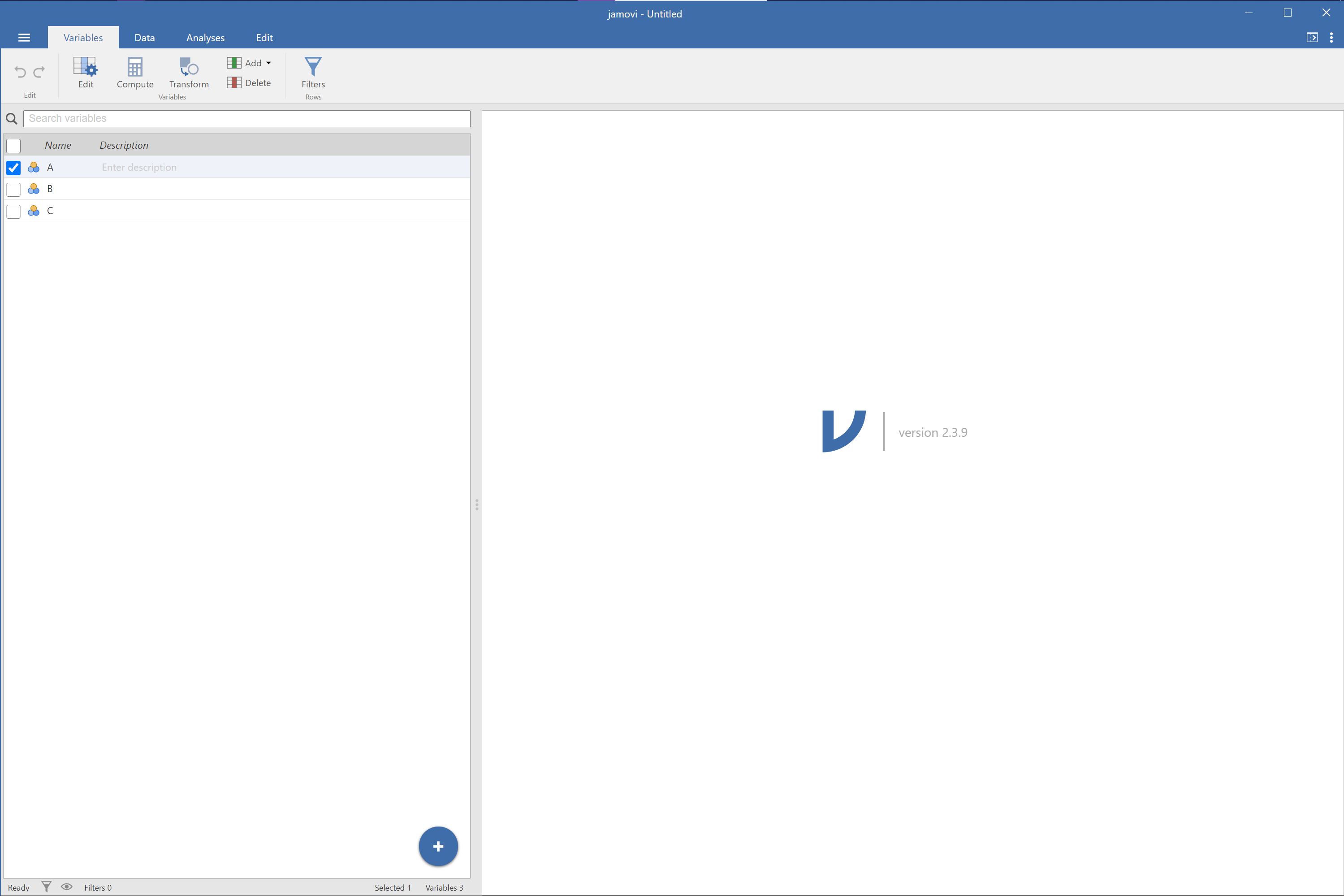Toggle the status bar eye visibility icon

coord(67,887)
